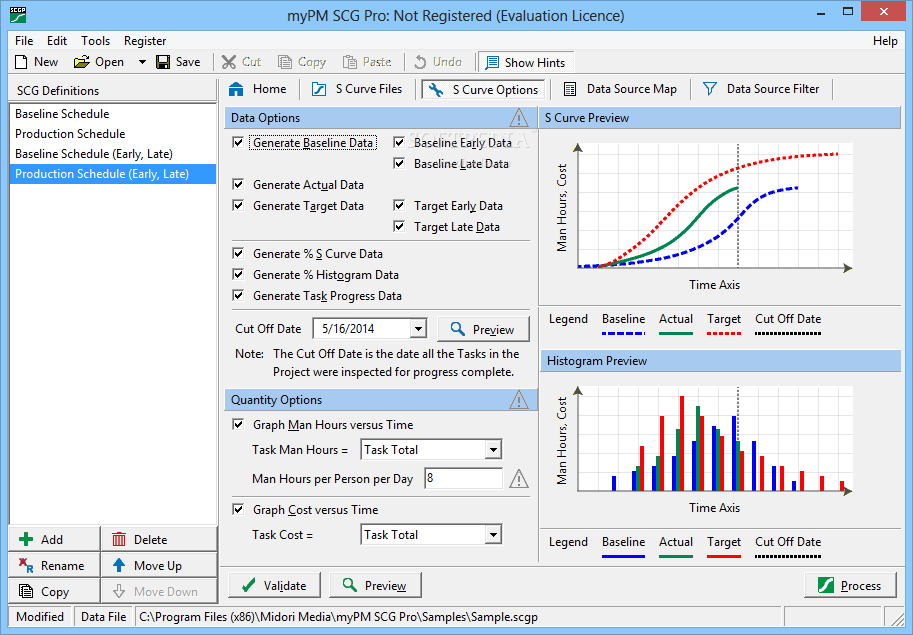Select Production Schedule definition

click(113, 134)
